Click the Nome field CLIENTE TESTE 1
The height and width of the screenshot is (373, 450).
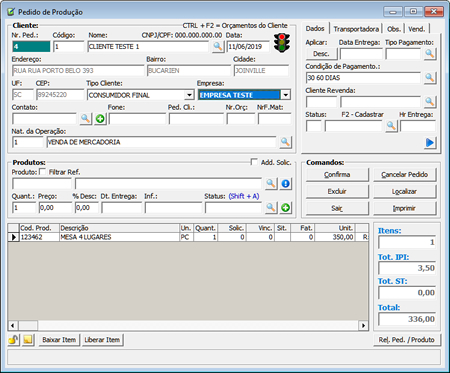click(x=148, y=47)
